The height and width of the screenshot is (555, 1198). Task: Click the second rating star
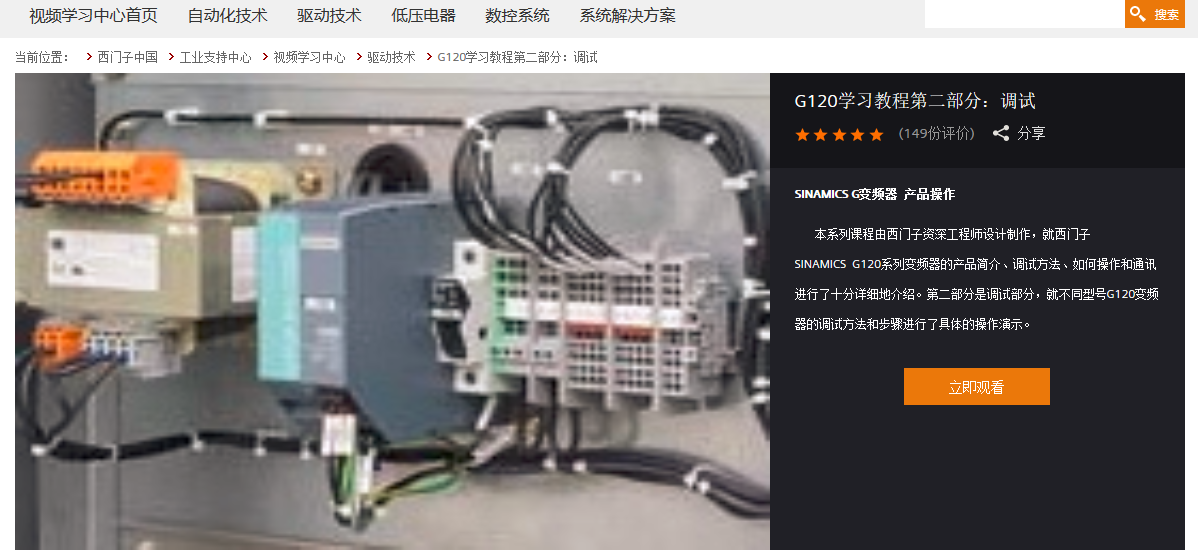point(821,135)
